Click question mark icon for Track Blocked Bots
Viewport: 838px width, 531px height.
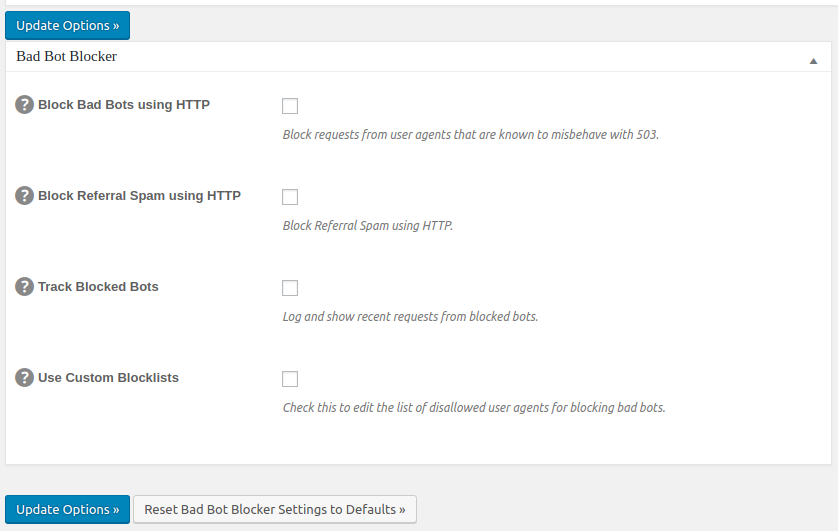click(x=25, y=287)
